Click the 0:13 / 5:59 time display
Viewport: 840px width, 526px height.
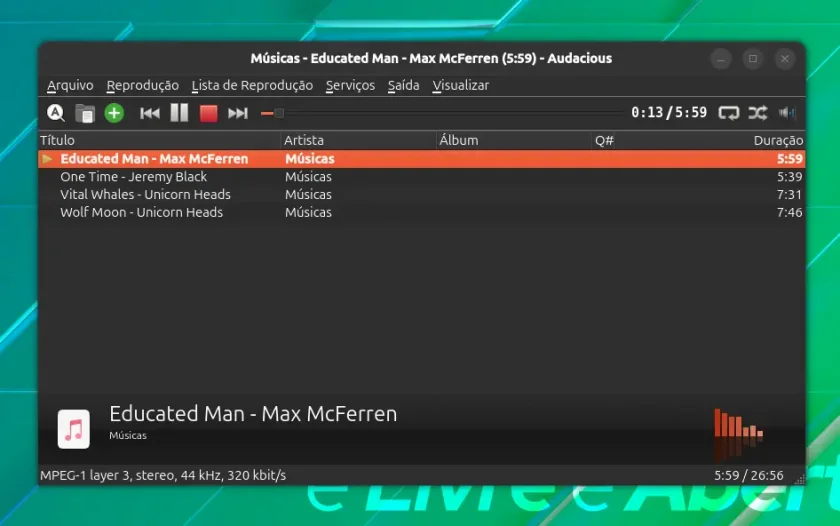pos(669,112)
